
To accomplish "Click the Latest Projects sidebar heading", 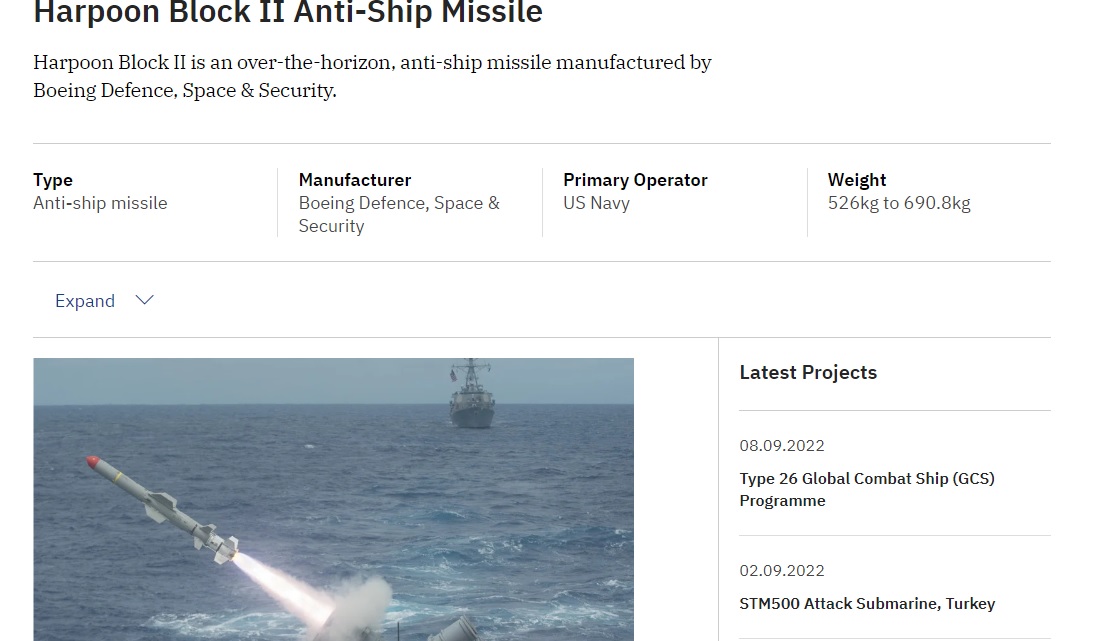I will click(x=808, y=372).
